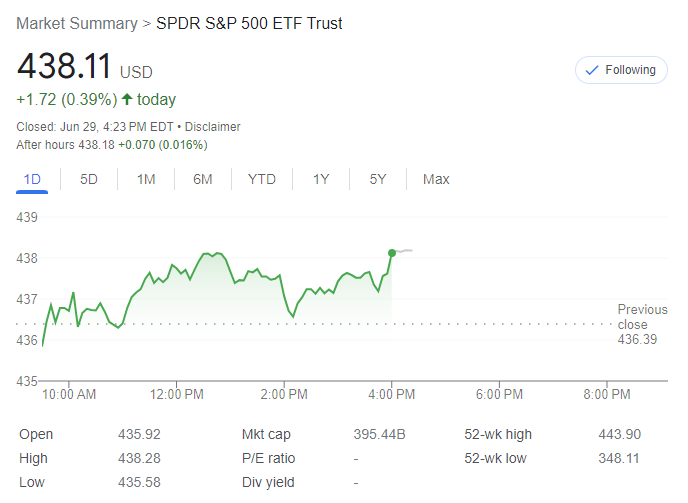Open the Market Summary link

pyautogui.click(x=77, y=23)
